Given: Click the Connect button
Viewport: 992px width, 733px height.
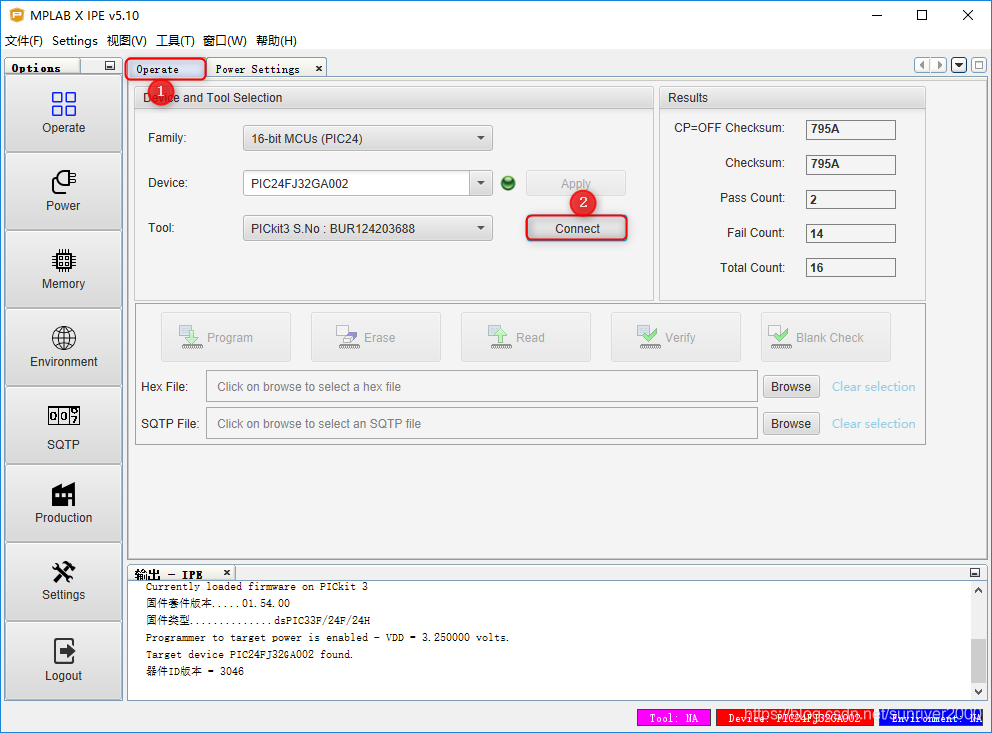Looking at the screenshot, I should tap(577, 228).
